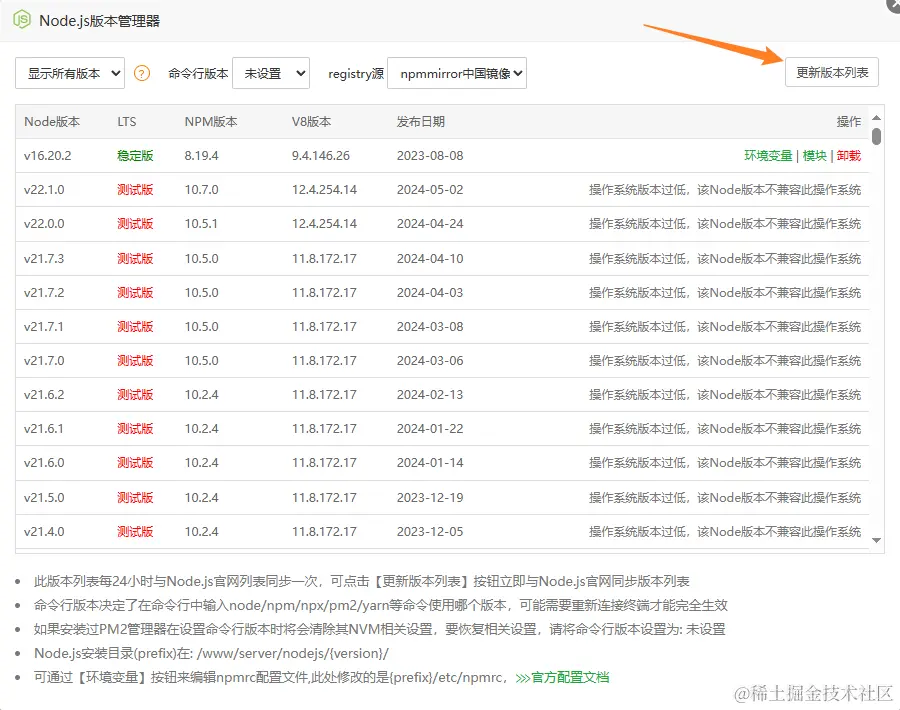Click the NPM版本 column header
The image size is (900, 710).
coord(211,122)
